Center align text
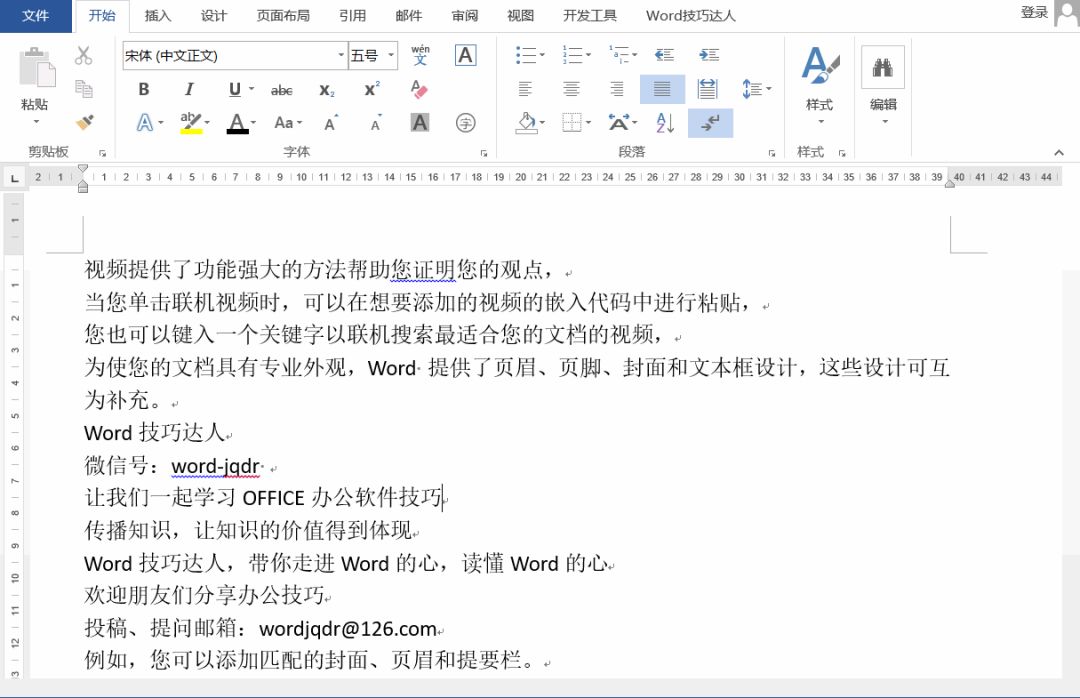Viewport: 1080px width, 698px height. click(571, 89)
